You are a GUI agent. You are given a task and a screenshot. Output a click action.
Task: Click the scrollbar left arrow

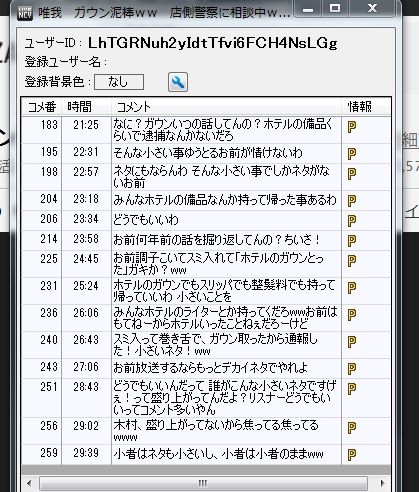tap(29, 483)
